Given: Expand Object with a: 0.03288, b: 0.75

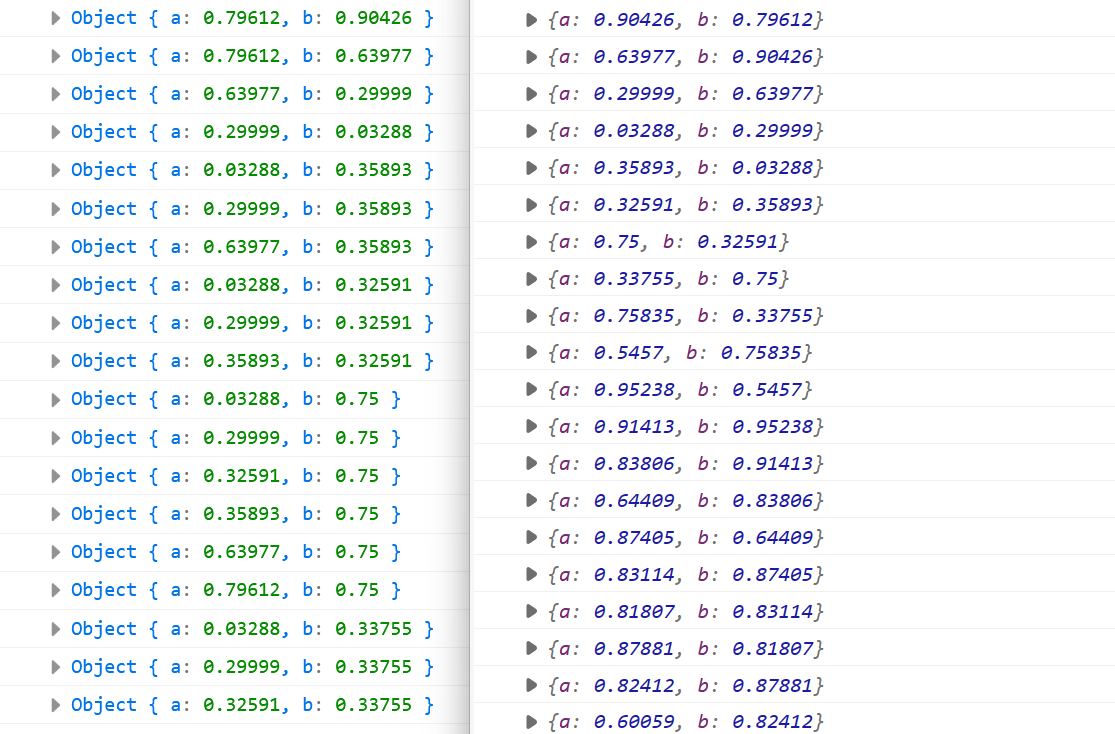Looking at the screenshot, I should pos(56,399).
